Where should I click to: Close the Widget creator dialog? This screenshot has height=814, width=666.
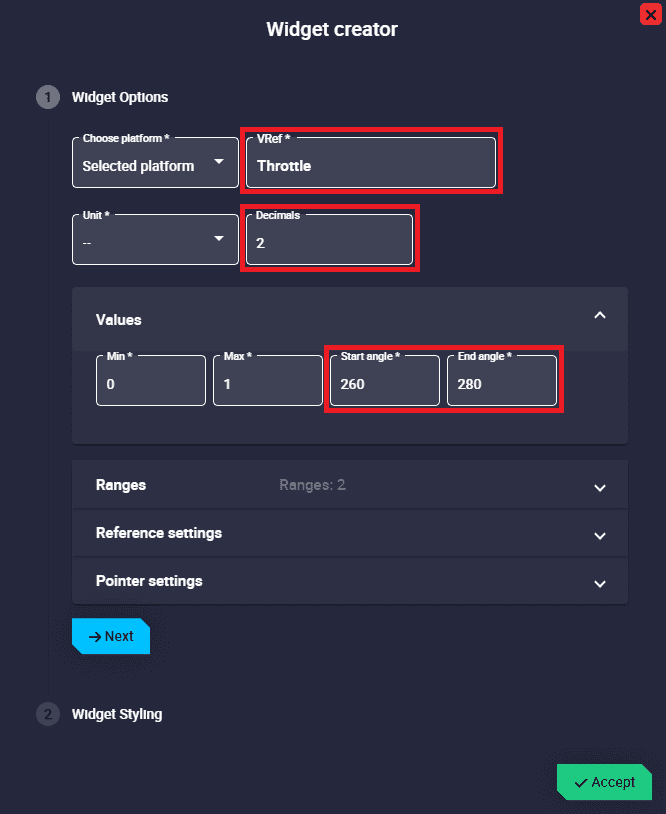(650, 14)
